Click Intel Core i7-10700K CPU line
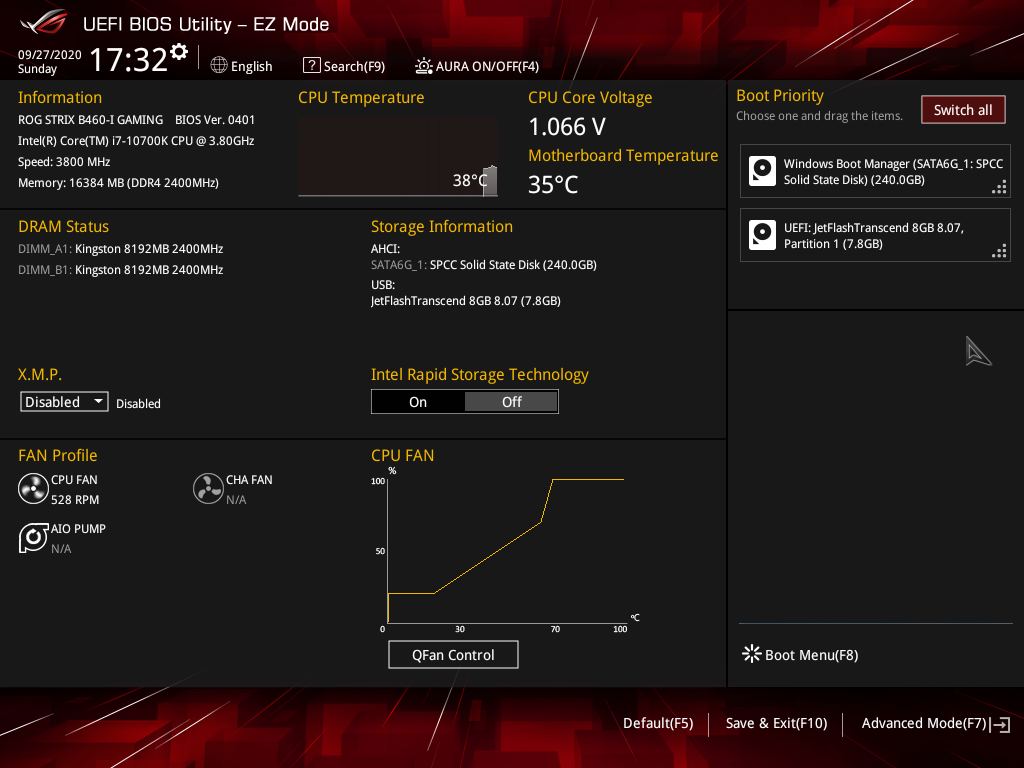 (x=136, y=141)
